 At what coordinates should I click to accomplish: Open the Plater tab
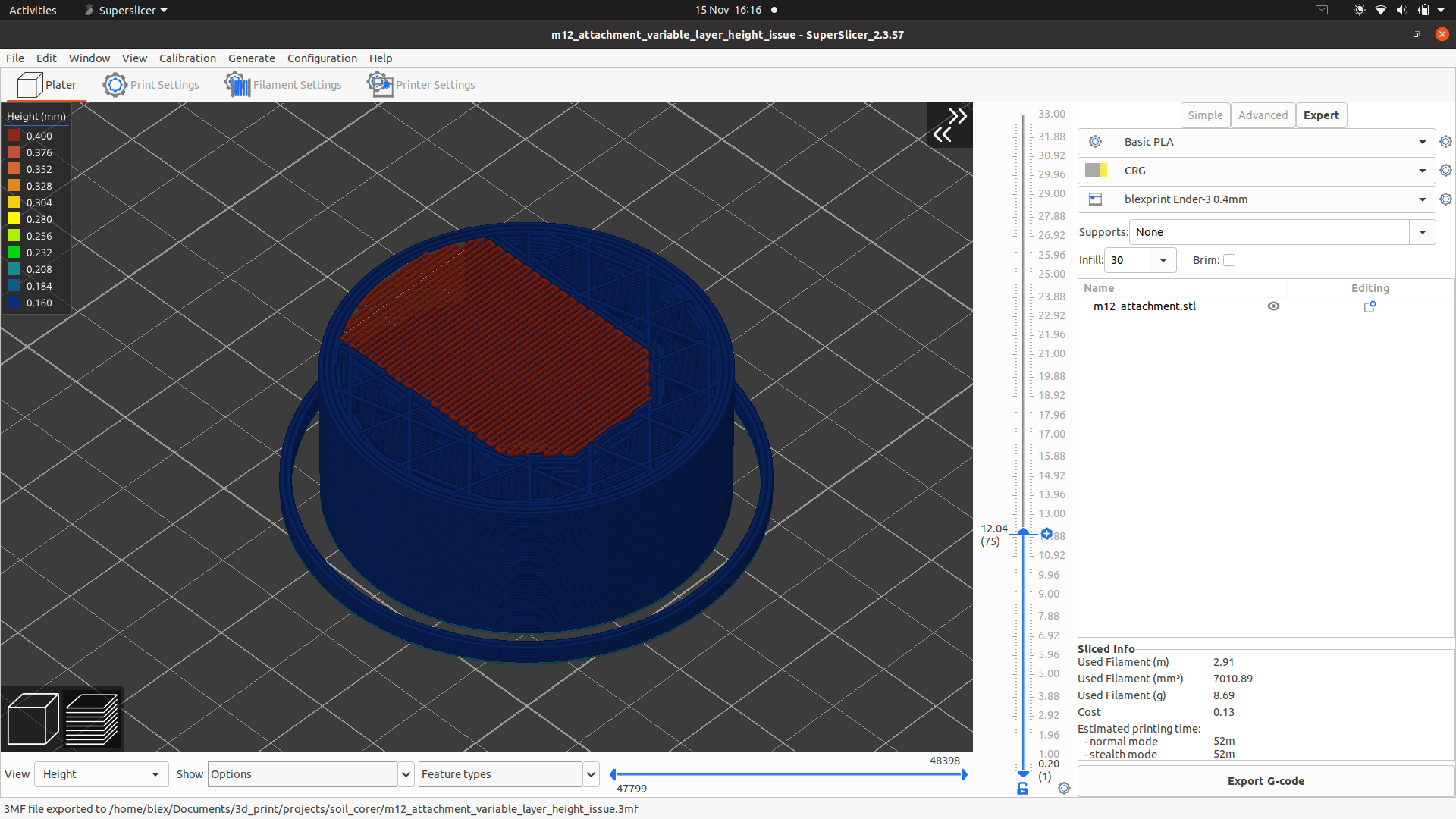pos(46,85)
